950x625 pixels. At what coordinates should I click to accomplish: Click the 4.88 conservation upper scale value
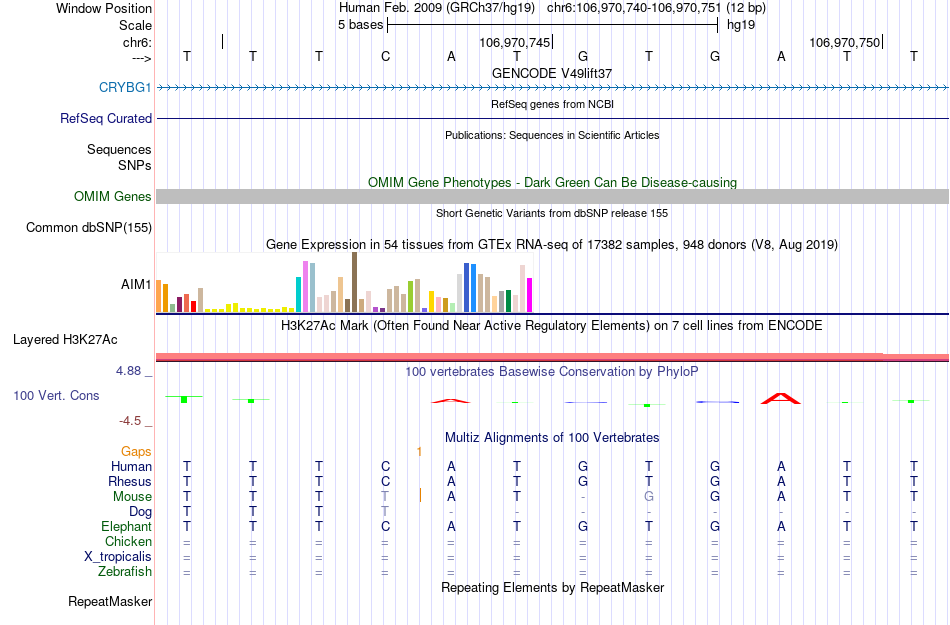(x=128, y=371)
